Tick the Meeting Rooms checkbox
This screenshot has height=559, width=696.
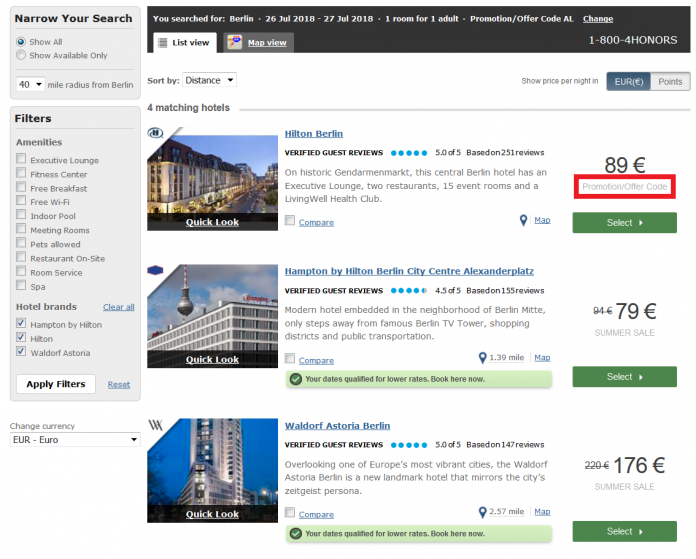point(21,229)
